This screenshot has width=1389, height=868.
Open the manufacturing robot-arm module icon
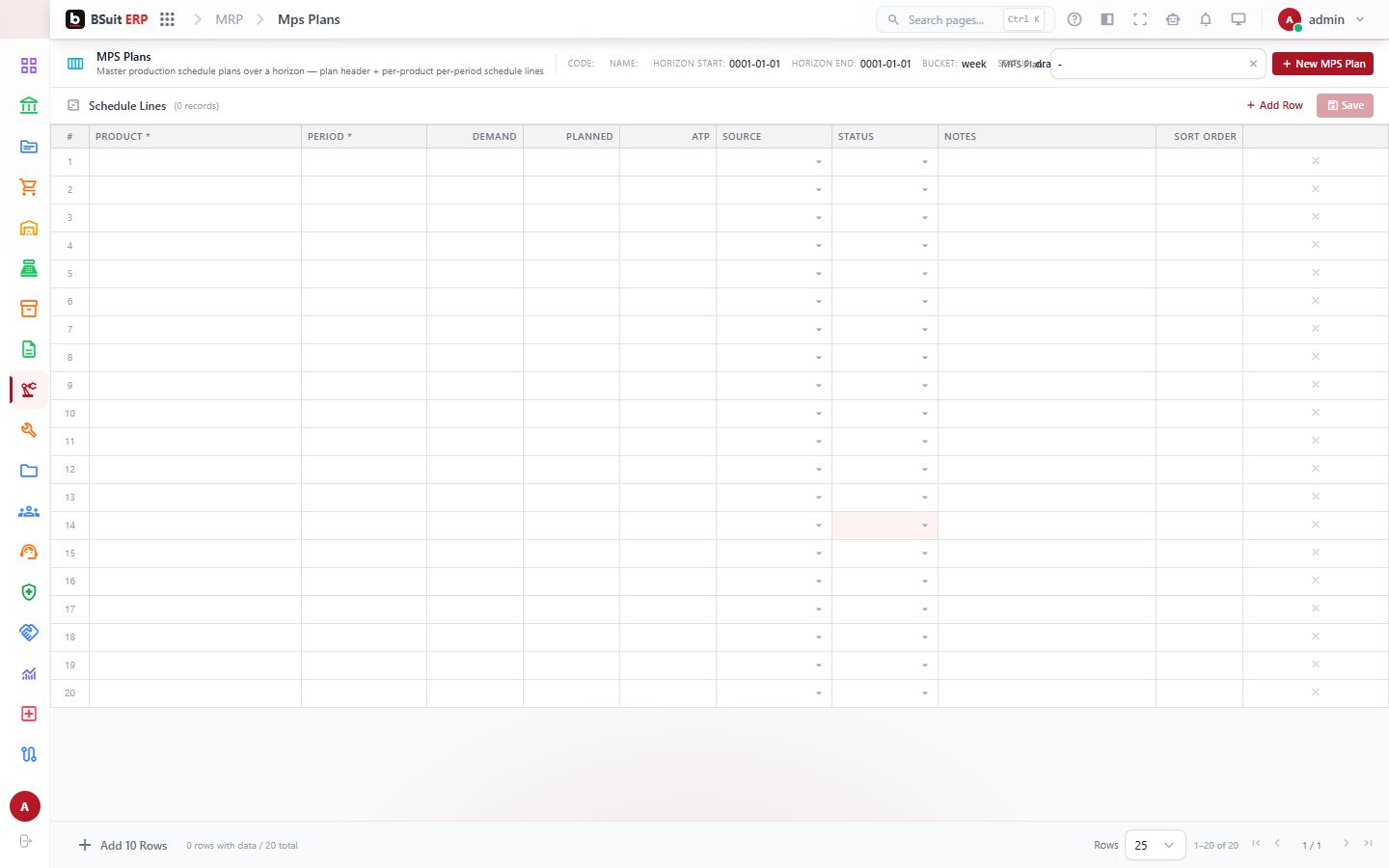pyautogui.click(x=29, y=390)
